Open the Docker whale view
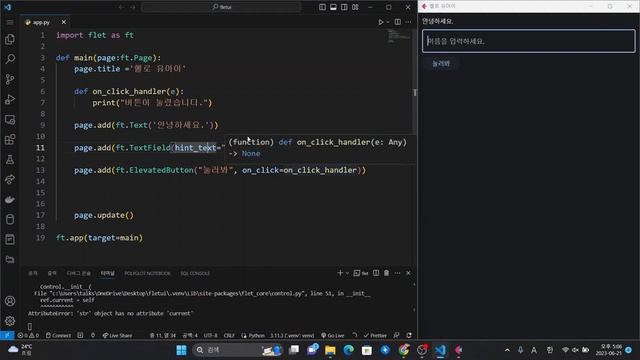The image size is (640, 360). [x=10, y=200]
